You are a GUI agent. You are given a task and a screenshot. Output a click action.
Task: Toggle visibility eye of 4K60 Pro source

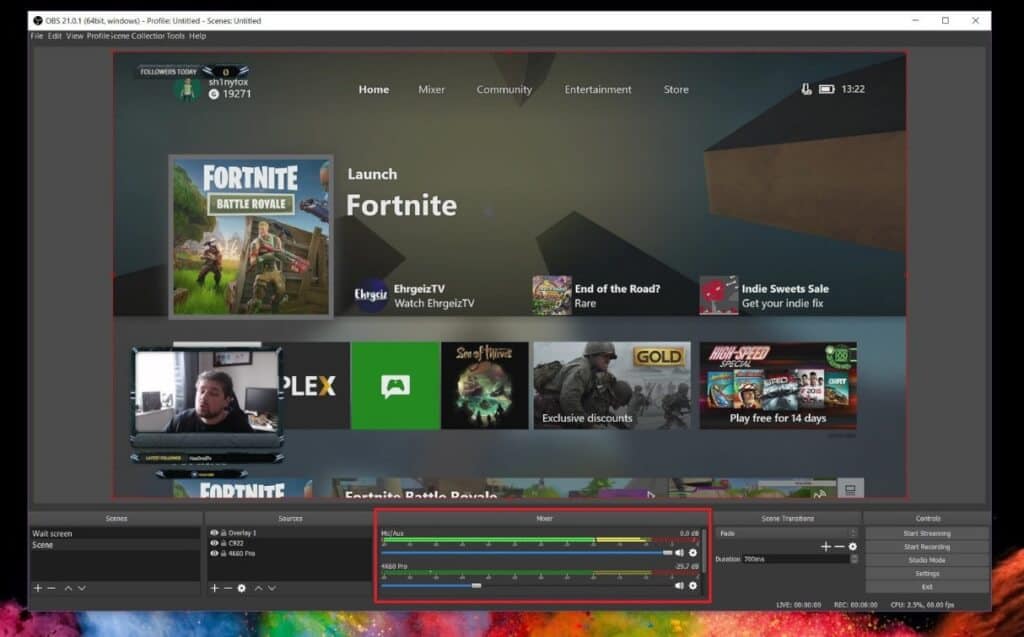pyautogui.click(x=214, y=553)
